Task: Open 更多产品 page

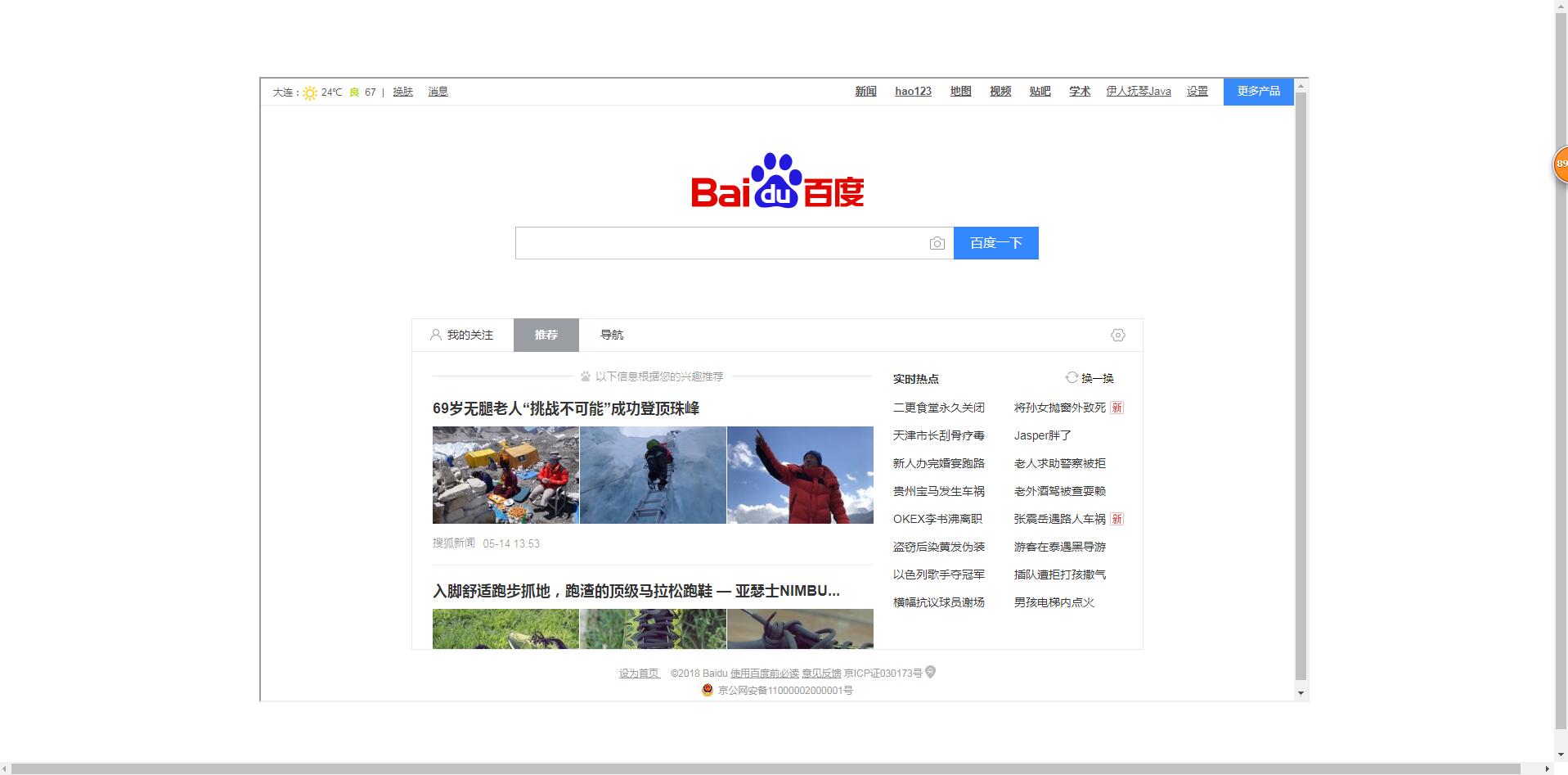Action: 1257,91
